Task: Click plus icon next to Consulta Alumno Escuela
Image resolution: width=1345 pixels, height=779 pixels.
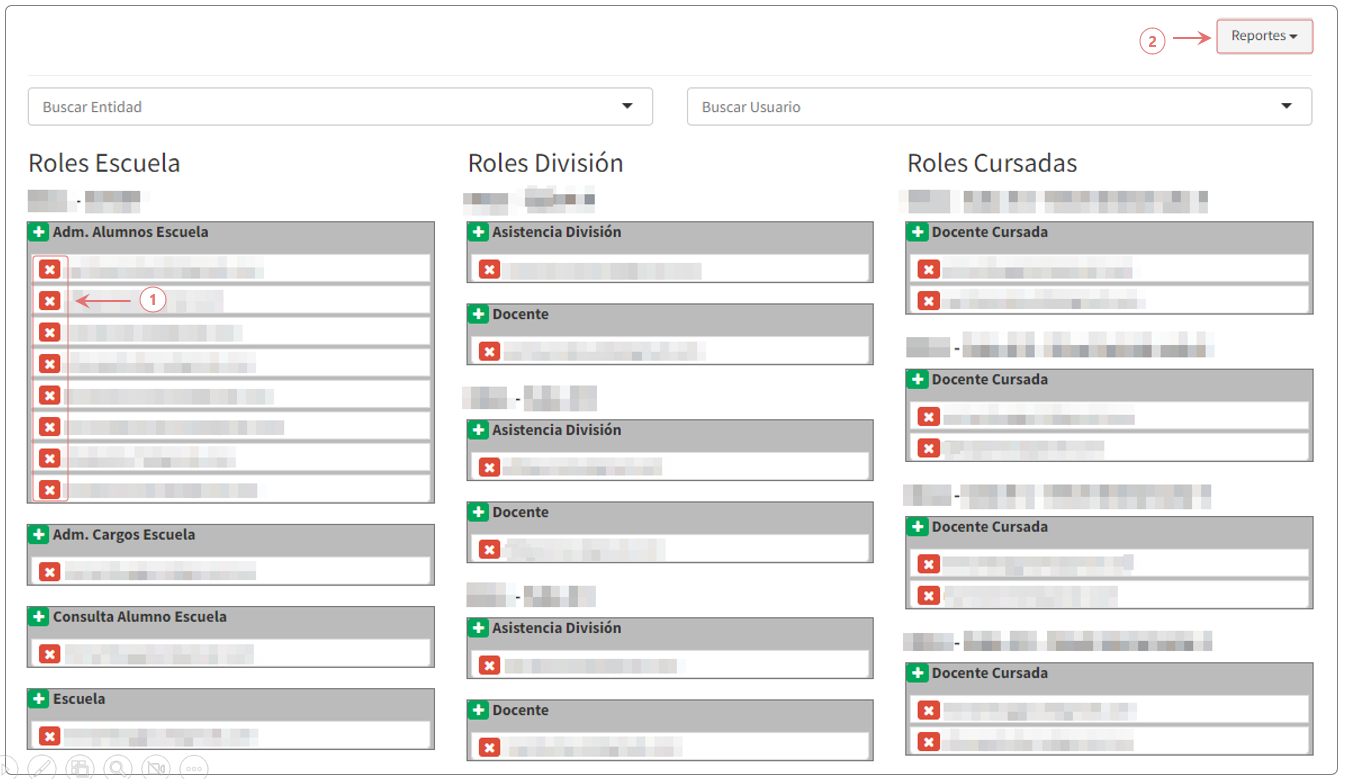Action: (38, 617)
